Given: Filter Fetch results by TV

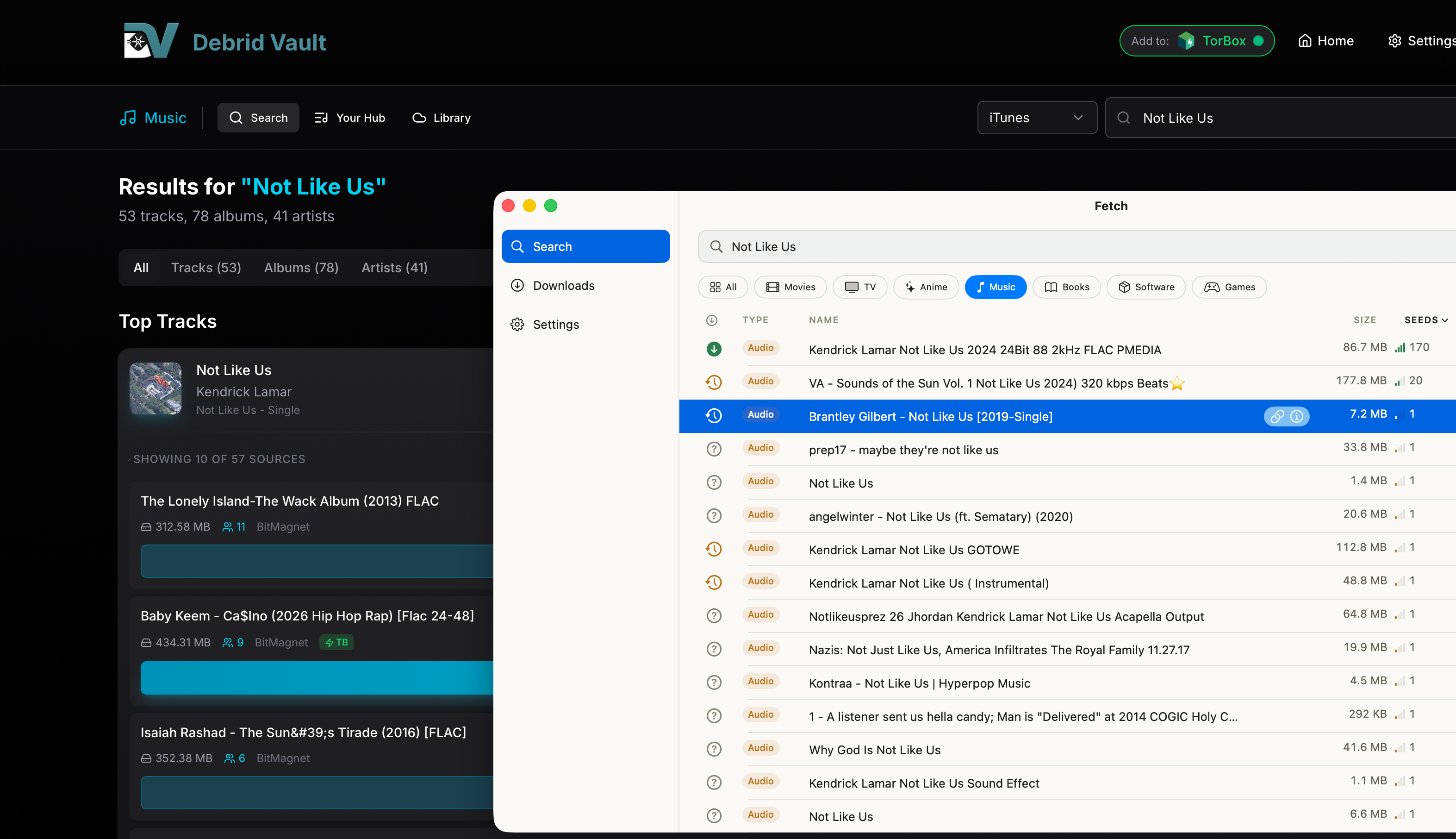Looking at the screenshot, I should 860,287.
